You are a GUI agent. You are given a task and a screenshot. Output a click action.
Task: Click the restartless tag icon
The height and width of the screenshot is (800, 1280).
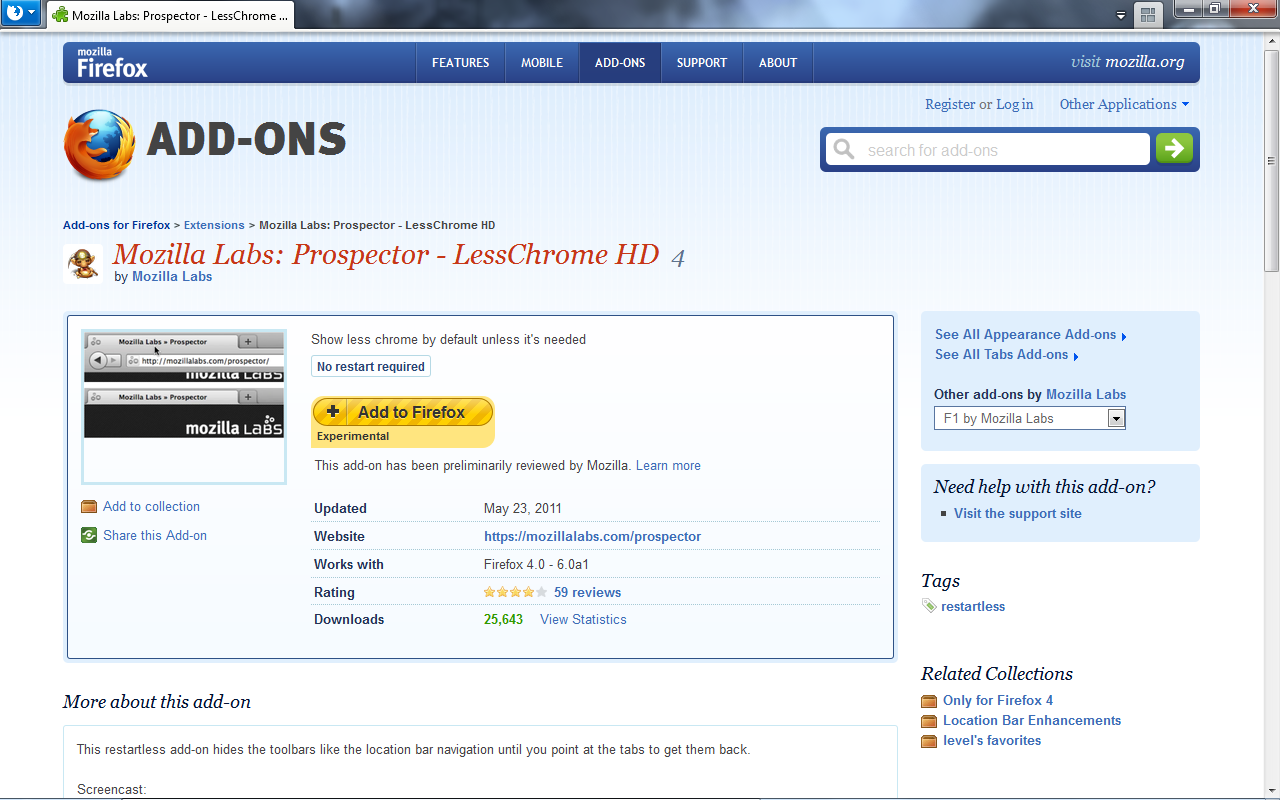tap(929, 606)
